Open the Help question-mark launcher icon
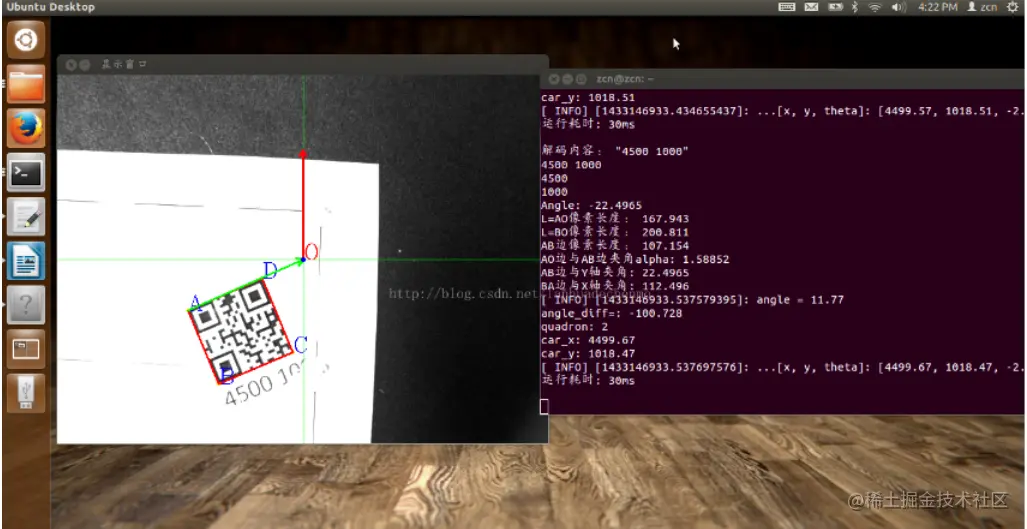The width and height of the screenshot is (1027, 529). click(26, 305)
